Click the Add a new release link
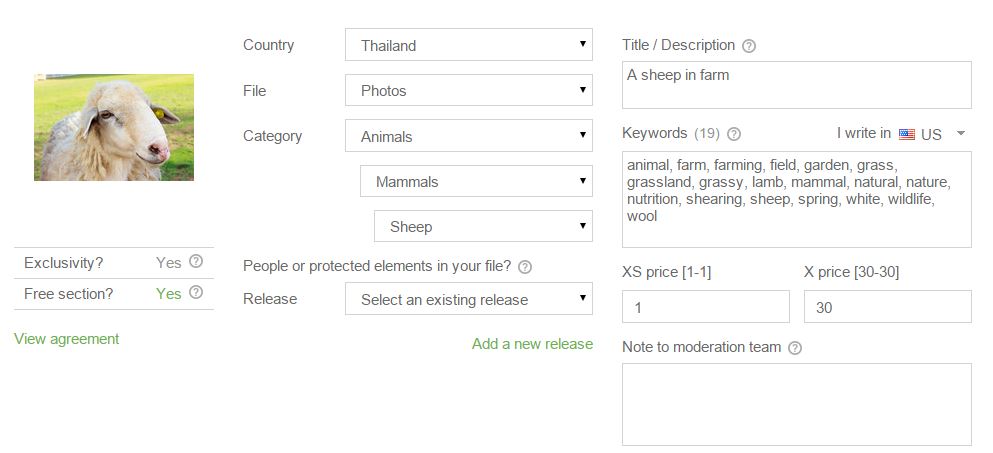The height and width of the screenshot is (453, 993). pyautogui.click(x=532, y=344)
